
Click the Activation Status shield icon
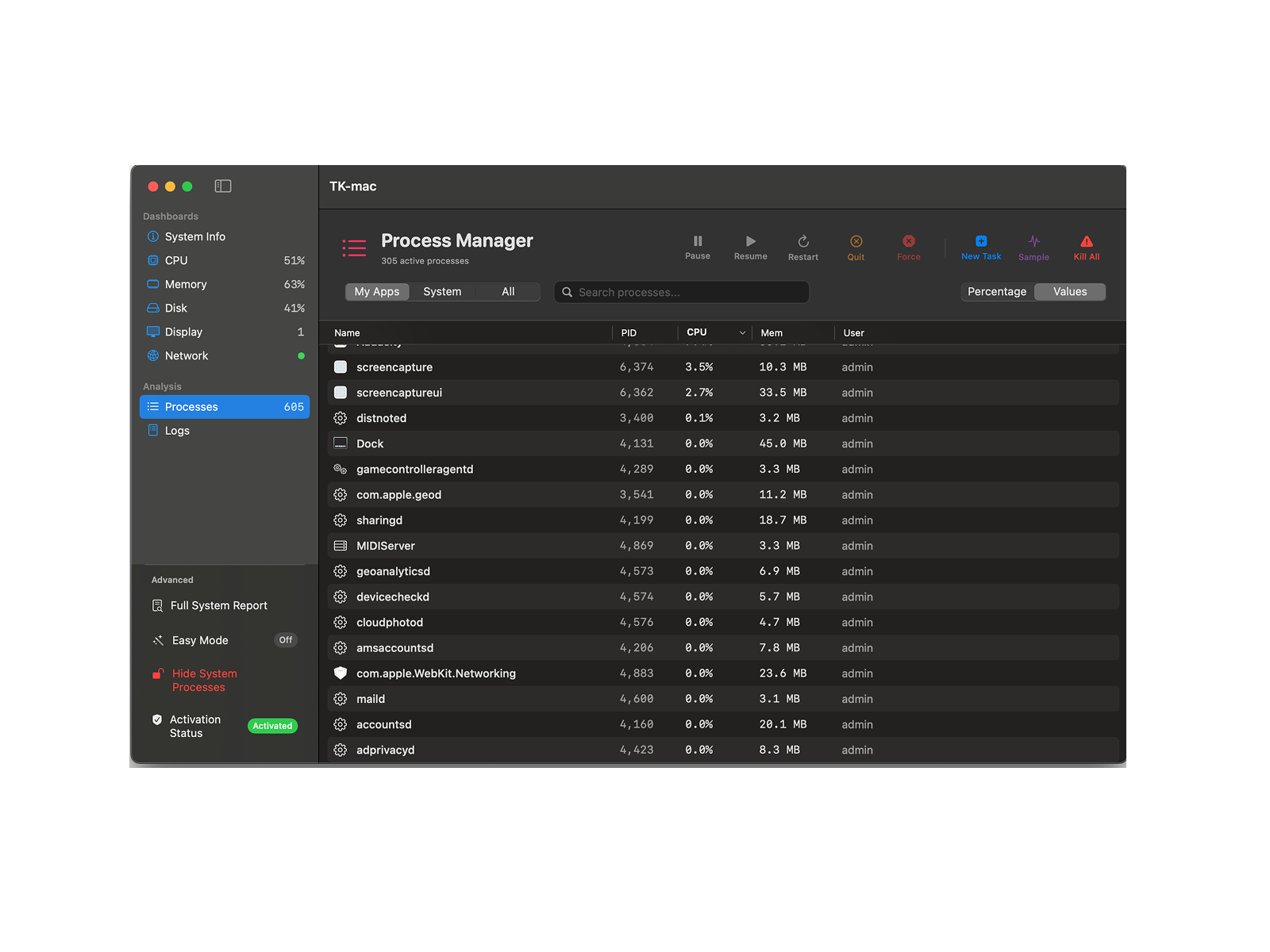click(x=157, y=720)
